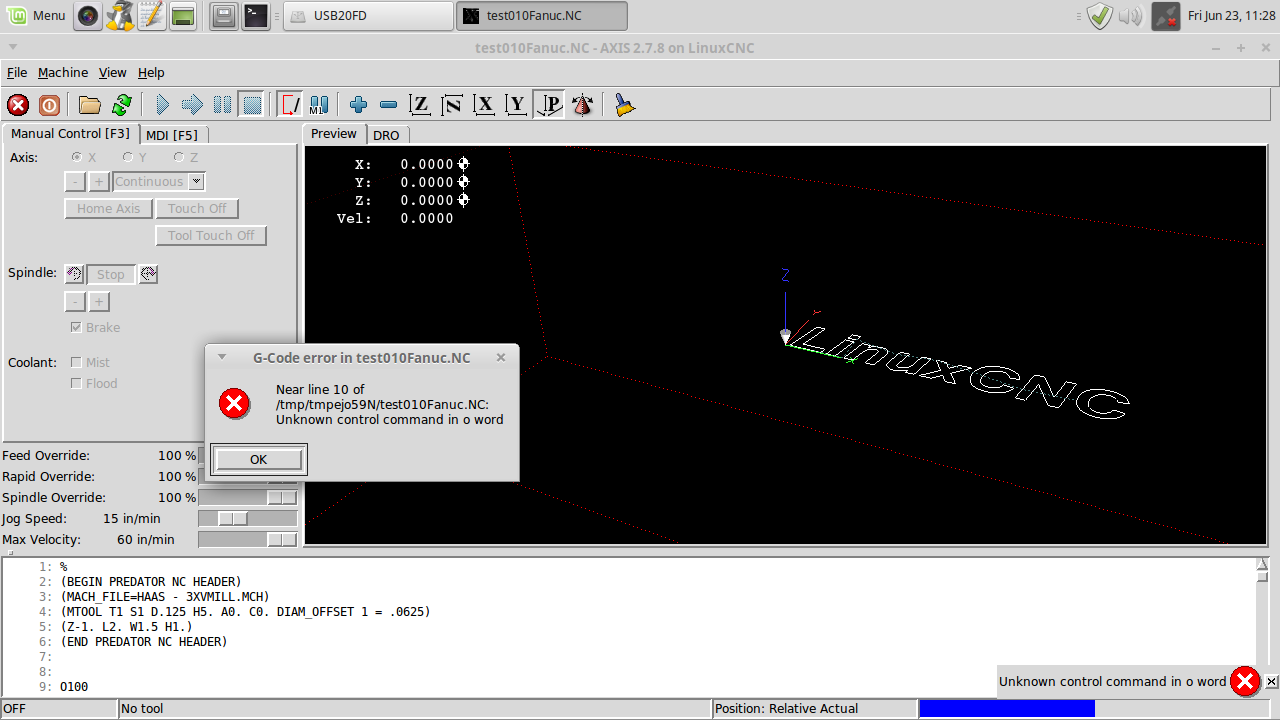Viewport: 1280px width, 720px height.
Task: Zoom in with the blue plus icon
Action: 359,105
